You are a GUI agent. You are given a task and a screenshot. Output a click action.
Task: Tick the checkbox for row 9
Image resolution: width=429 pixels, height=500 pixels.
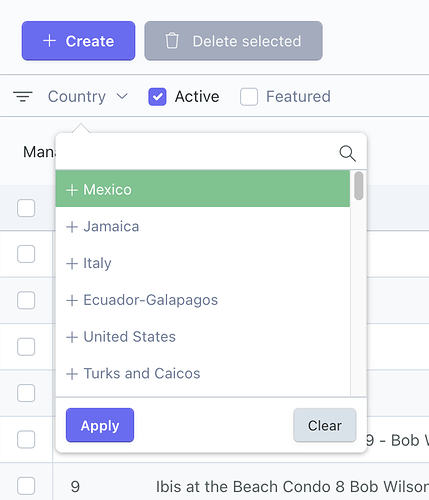pos(26,486)
